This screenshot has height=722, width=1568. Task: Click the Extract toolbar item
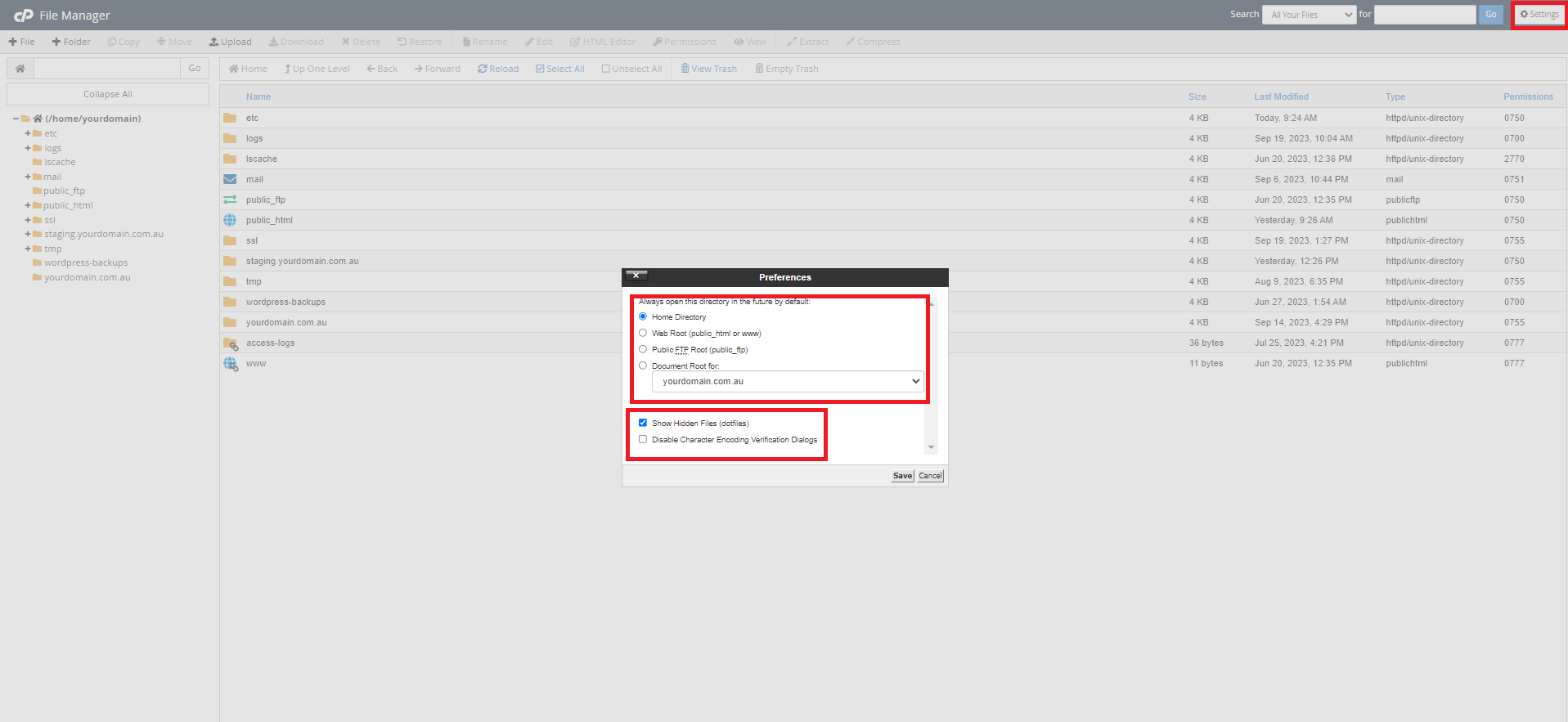(x=808, y=42)
